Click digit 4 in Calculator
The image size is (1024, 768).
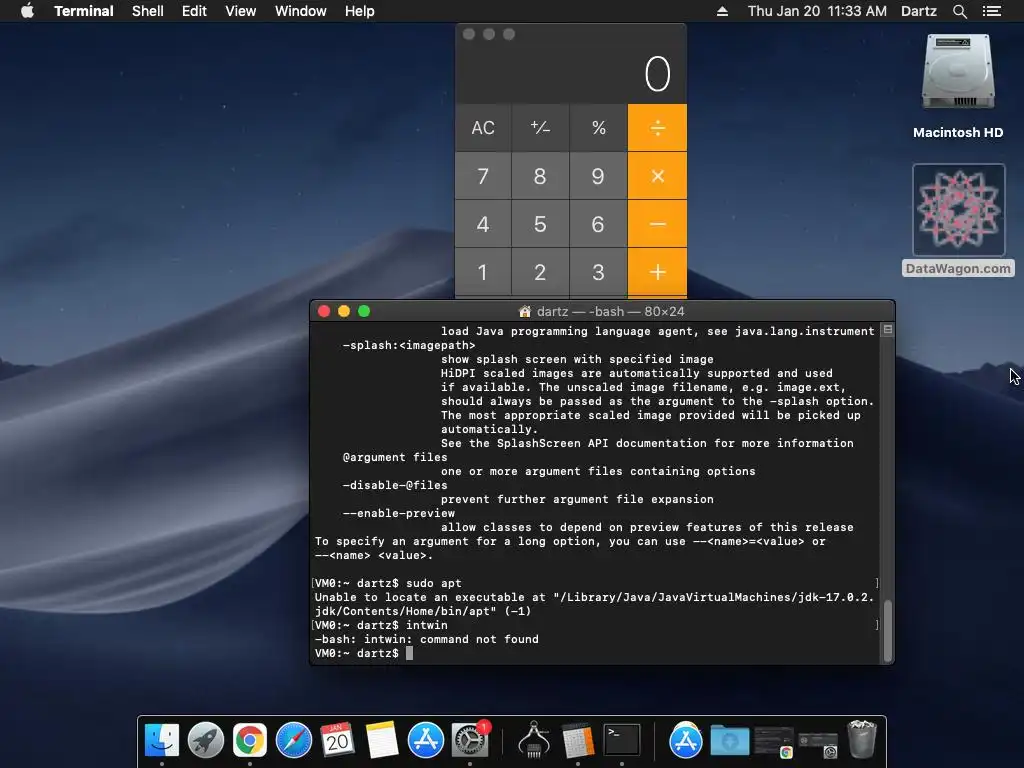pyautogui.click(x=483, y=224)
